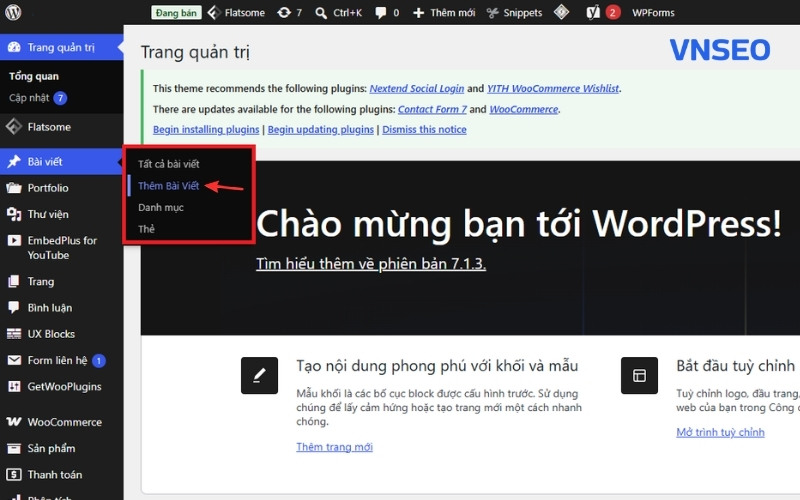Screen dimensions: 800x500
Task: Open Mở trình tuỳ chỉnh link
Action: click(720, 432)
